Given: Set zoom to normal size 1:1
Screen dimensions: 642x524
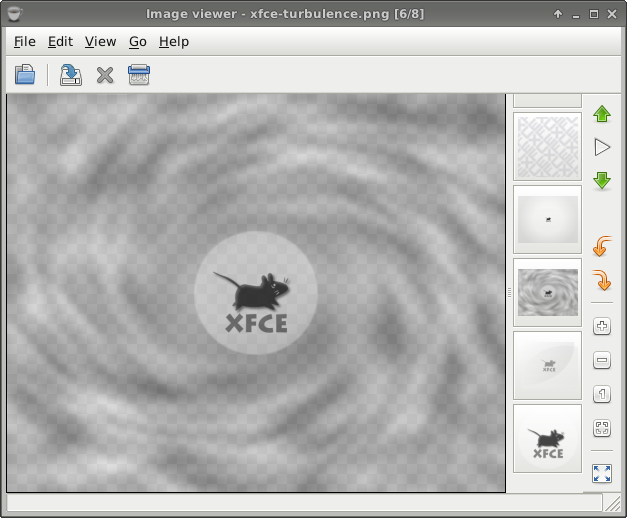Looking at the screenshot, I should [x=602, y=394].
